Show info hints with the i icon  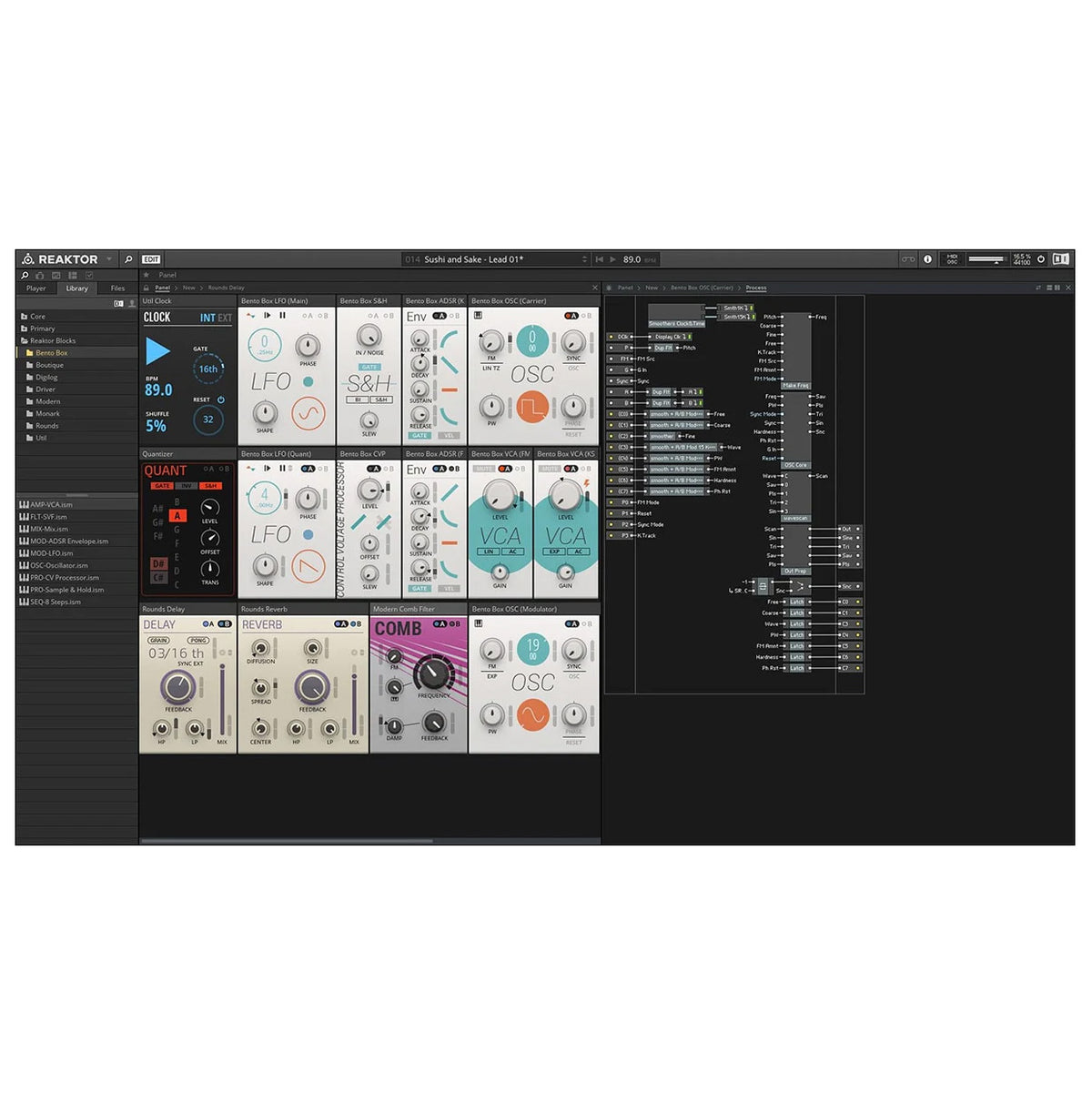point(928,259)
